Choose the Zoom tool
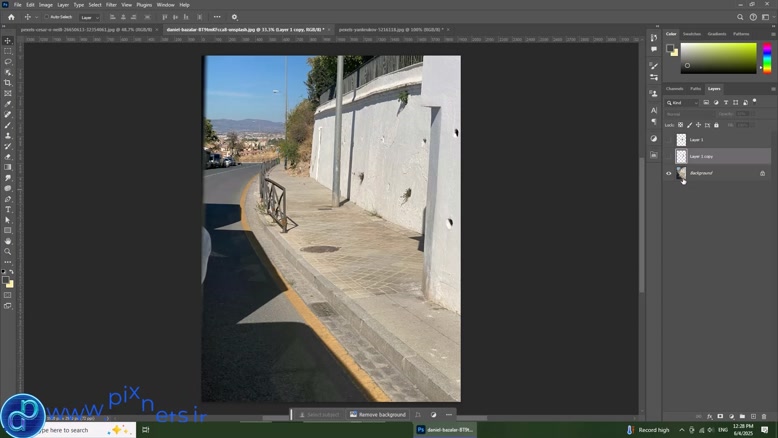Screen dimensions: 778x438 coord(8,251)
